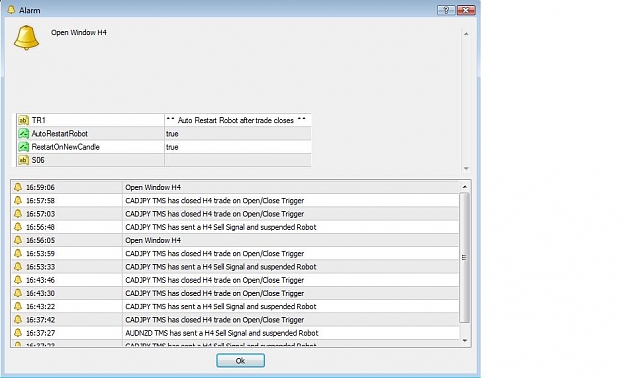The image size is (625, 378).
Task: Click the bell icon on the 16:53:59 row
Action: 18,253
